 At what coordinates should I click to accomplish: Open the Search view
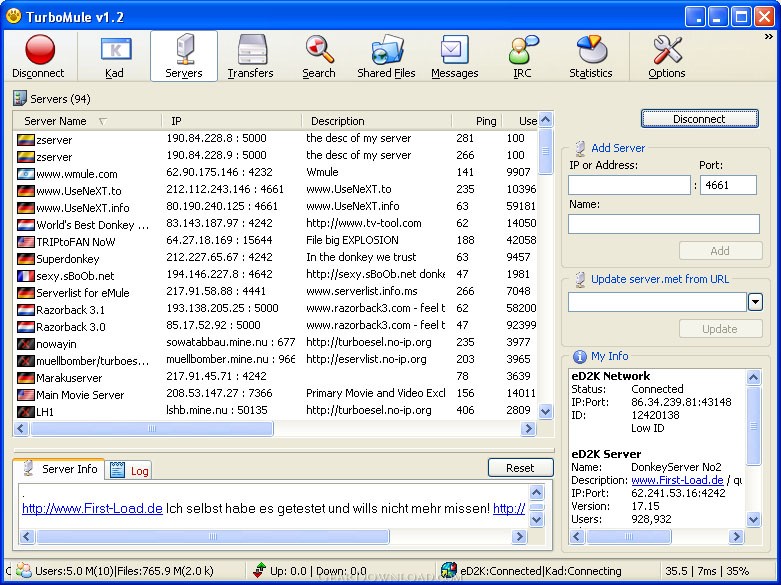tap(319, 56)
